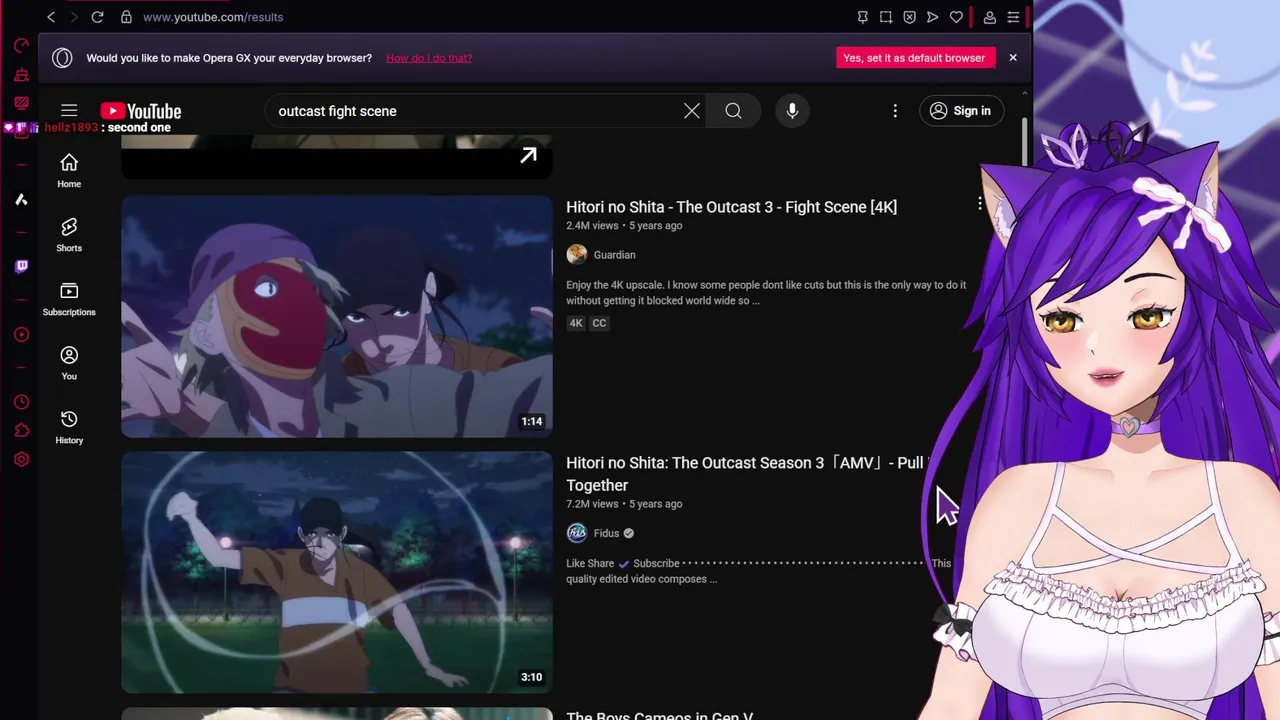Open History in the mini guide
The width and height of the screenshot is (1280, 720).
point(69,427)
